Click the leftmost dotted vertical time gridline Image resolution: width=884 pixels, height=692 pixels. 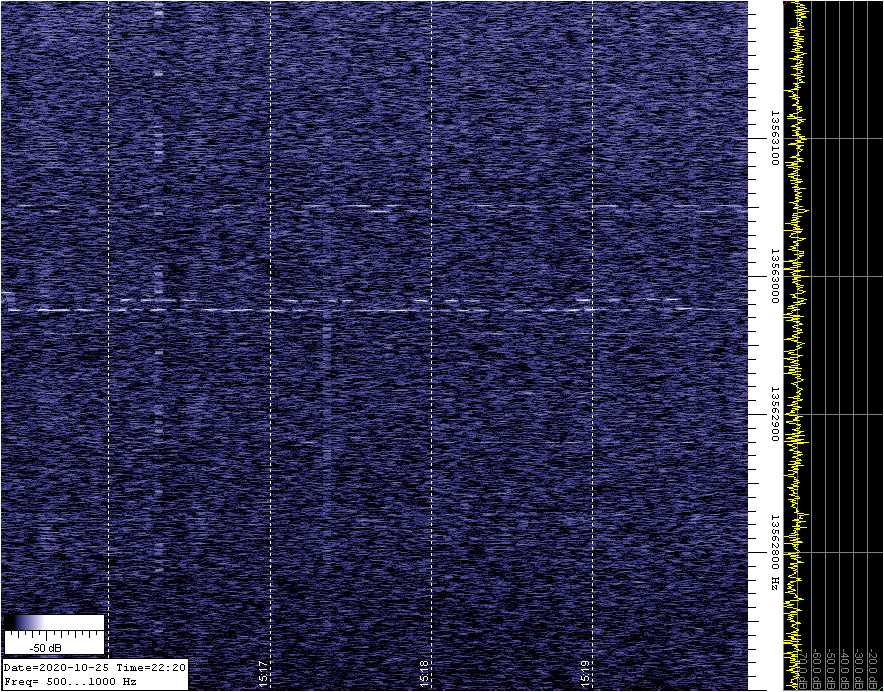pyautogui.click(x=108, y=300)
